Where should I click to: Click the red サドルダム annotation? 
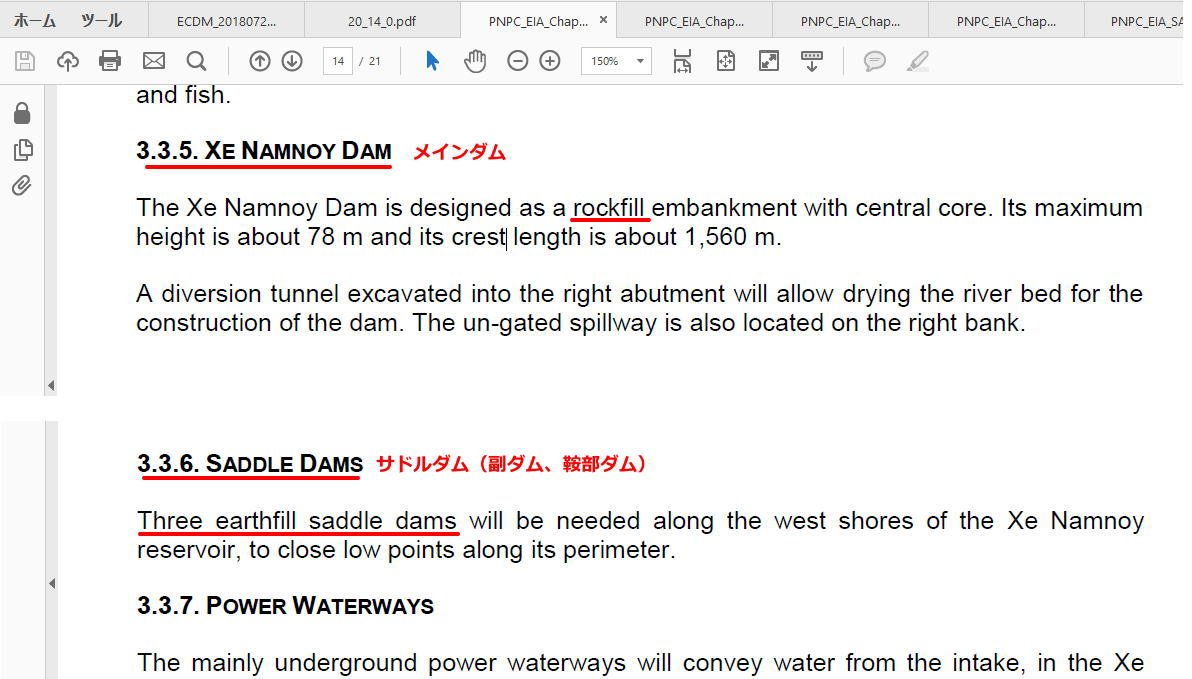point(510,464)
